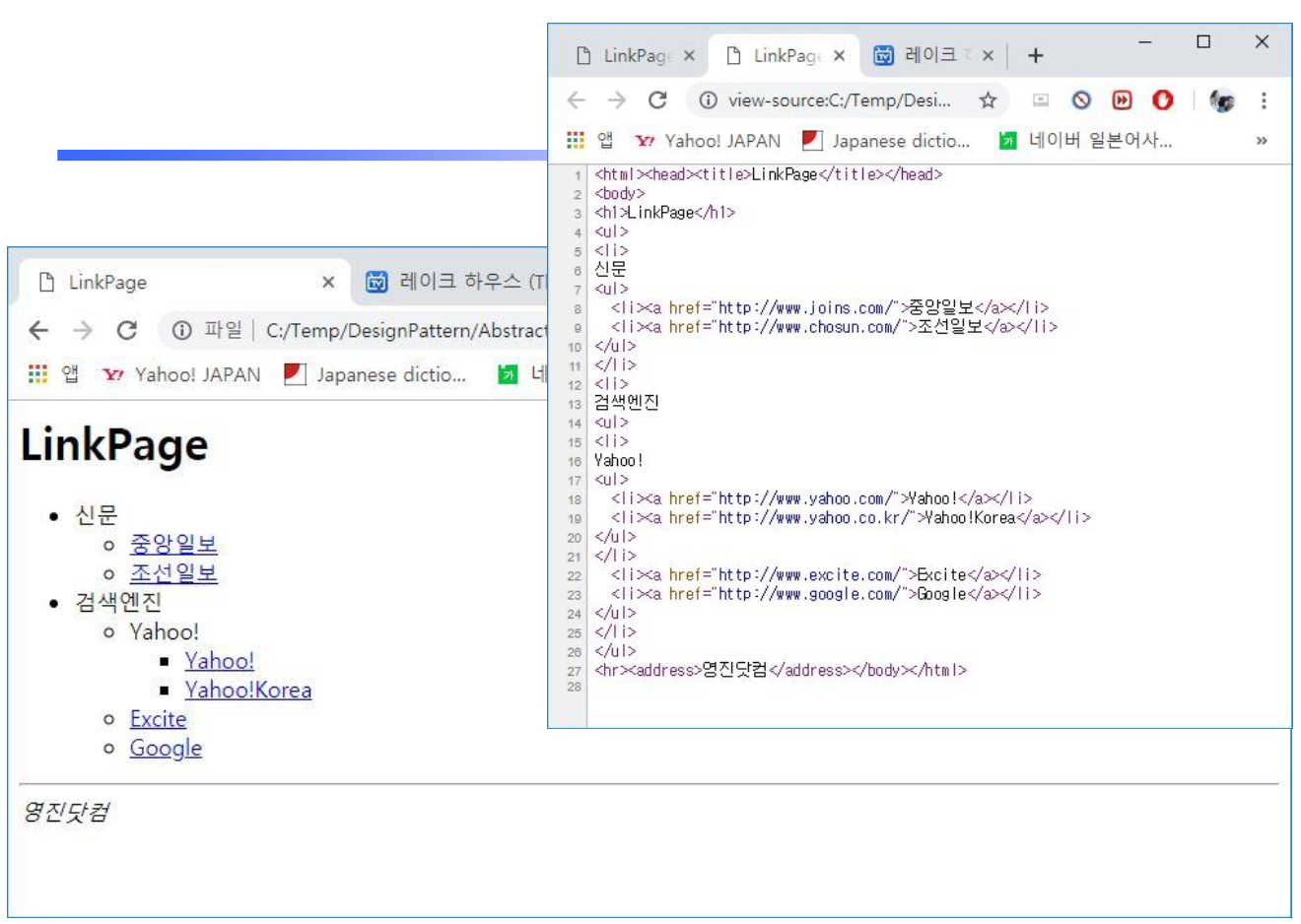Image resolution: width=1301 pixels, height=924 pixels.
Task: Open new tab with plus button
Action: point(1035,56)
